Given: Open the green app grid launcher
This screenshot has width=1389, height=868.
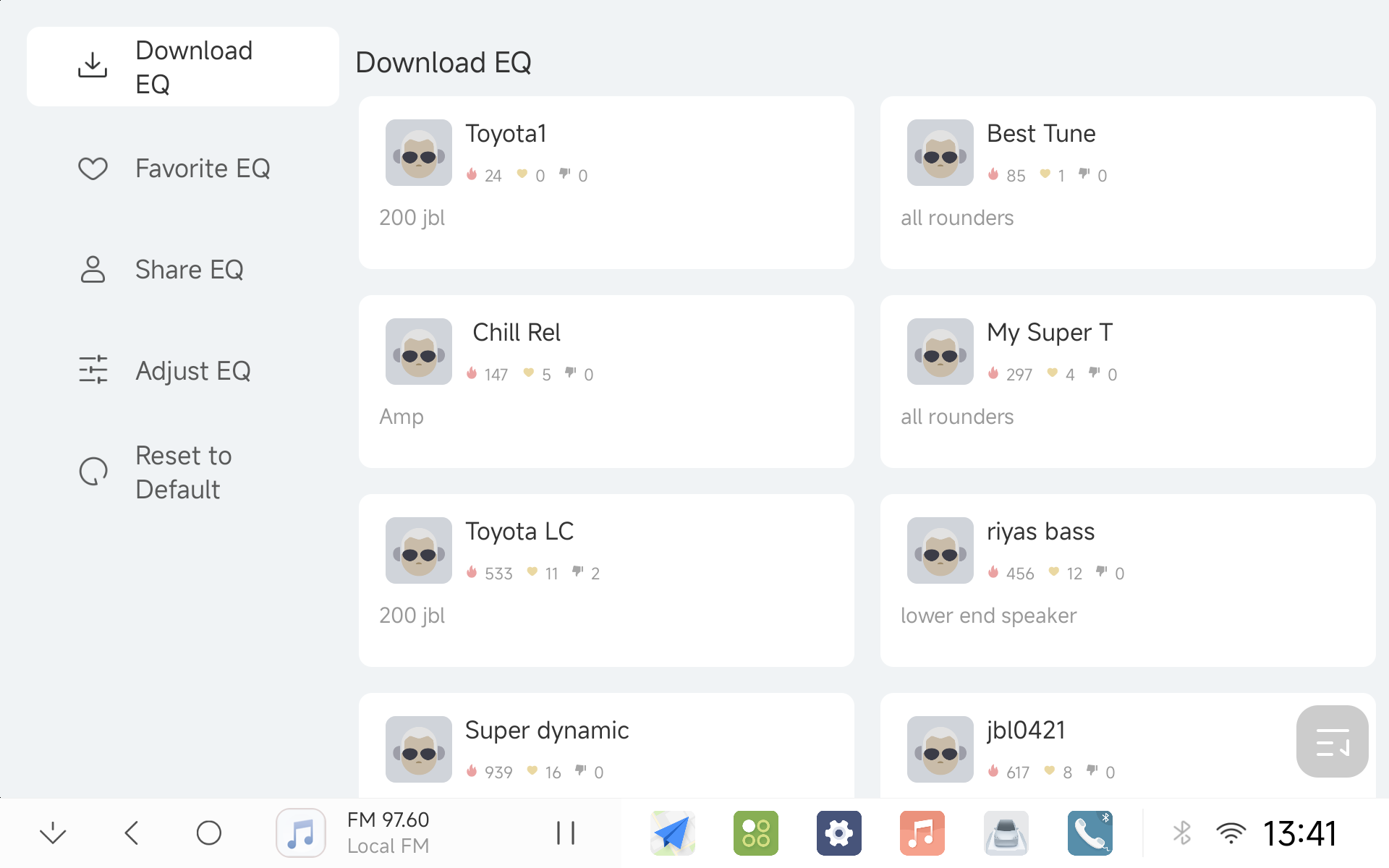Looking at the screenshot, I should click(x=755, y=833).
